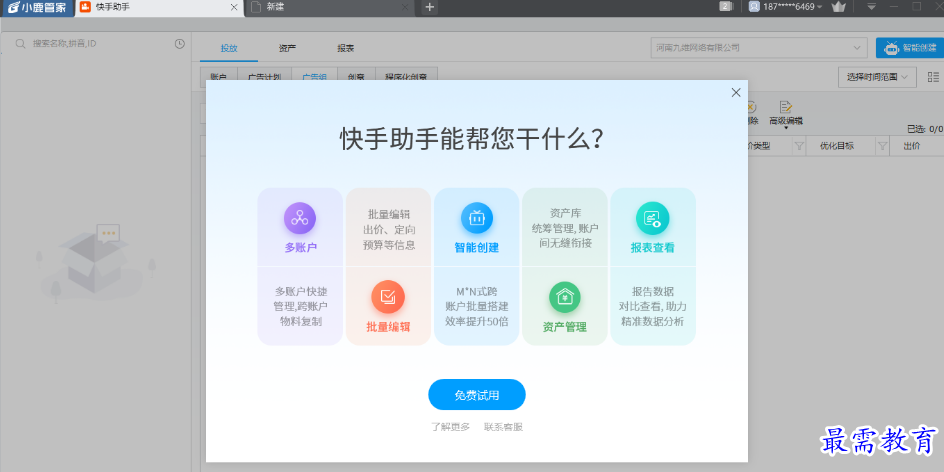The width and height of the screenshot is (944, 472).
Task: Click the filter funnel left of 优化目标 column
Action: [799, 146]
